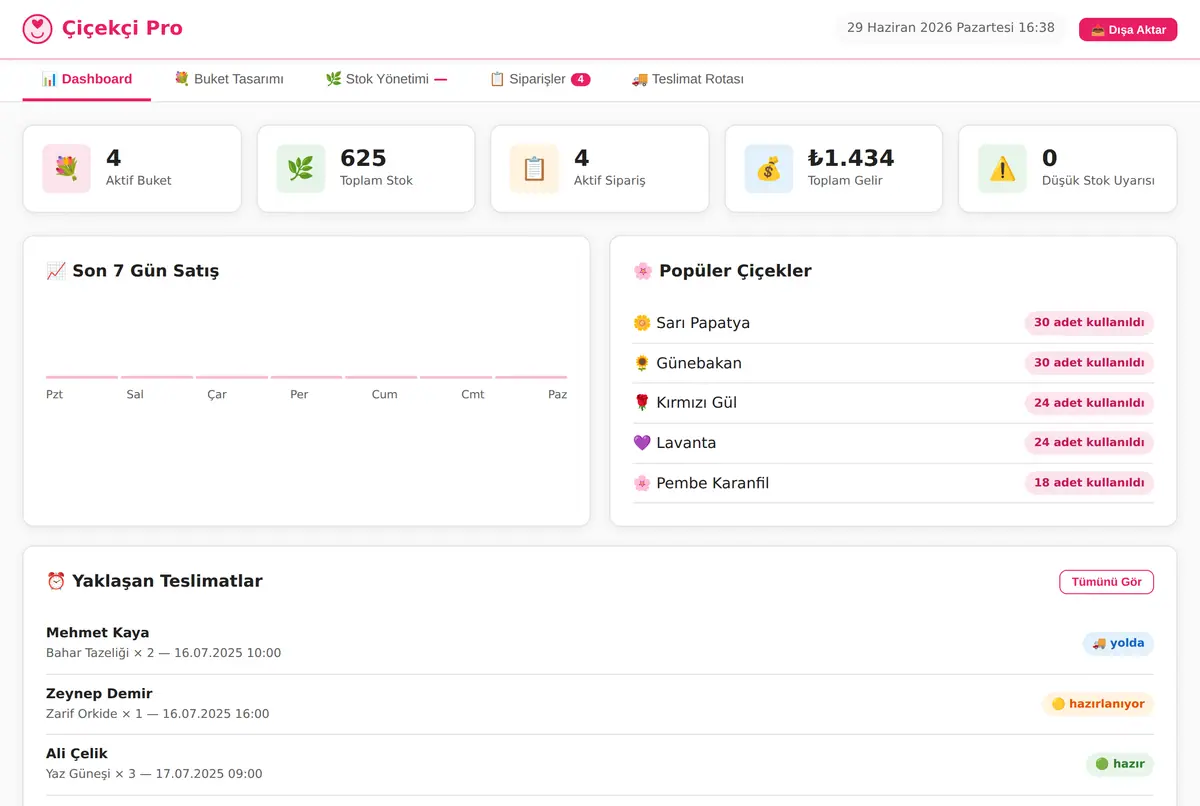
Task: Click the Çiçekçi Pro heart logo icon
Action: [x=37, y=28]
